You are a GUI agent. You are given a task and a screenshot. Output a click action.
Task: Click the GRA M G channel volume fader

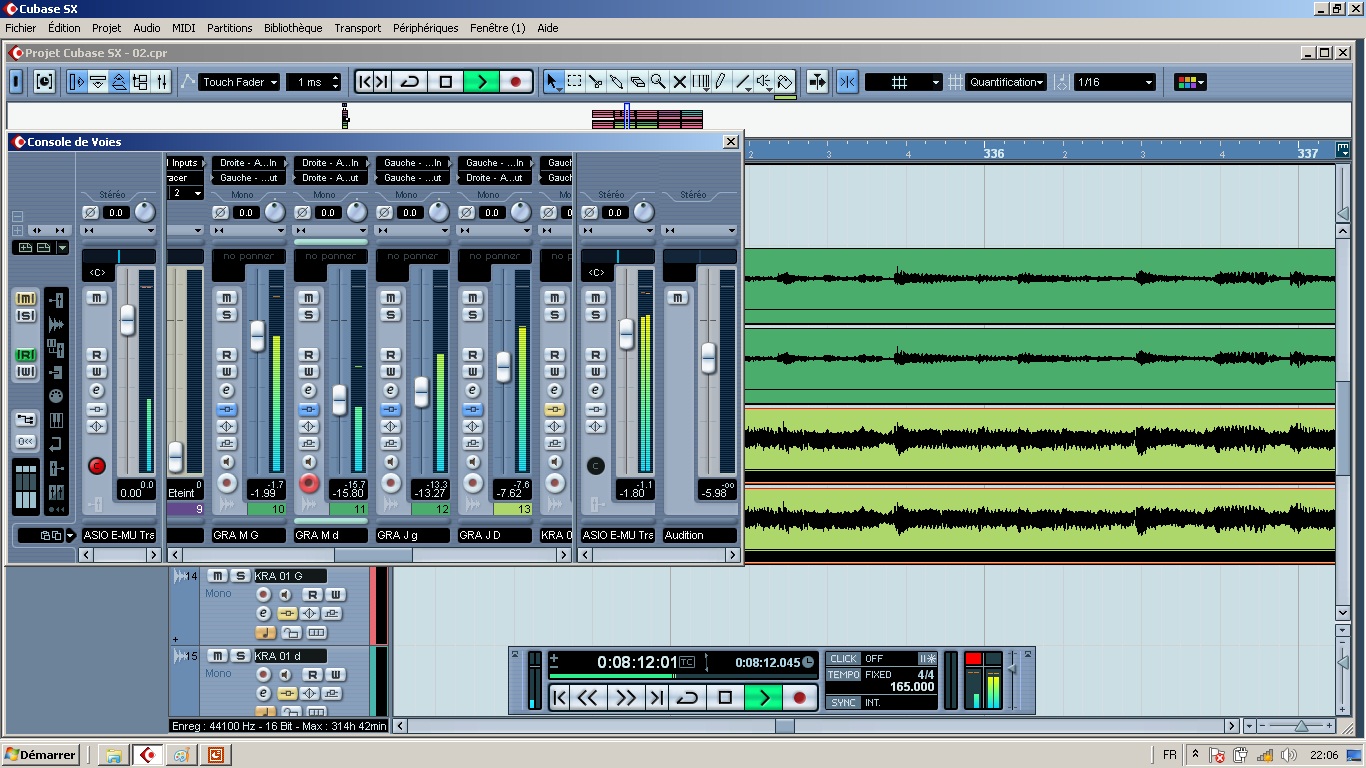click(257, 335)
